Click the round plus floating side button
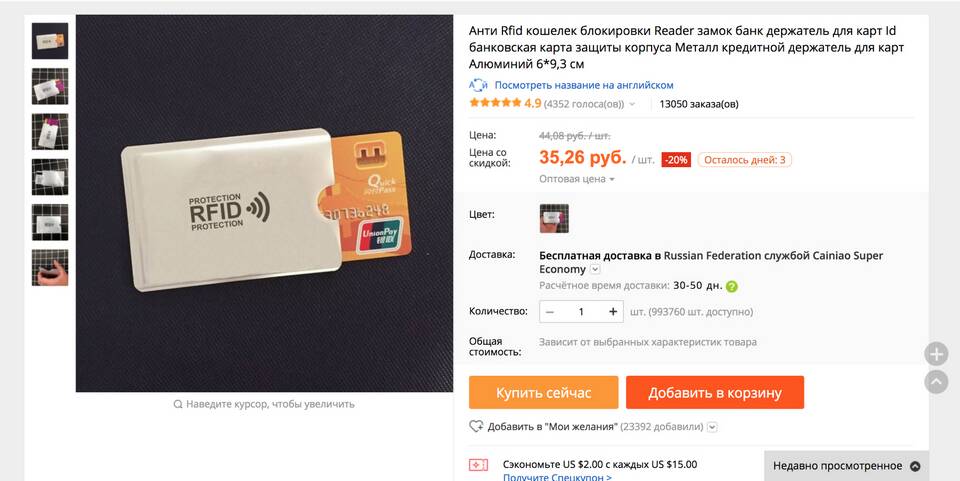 (936, 354)
